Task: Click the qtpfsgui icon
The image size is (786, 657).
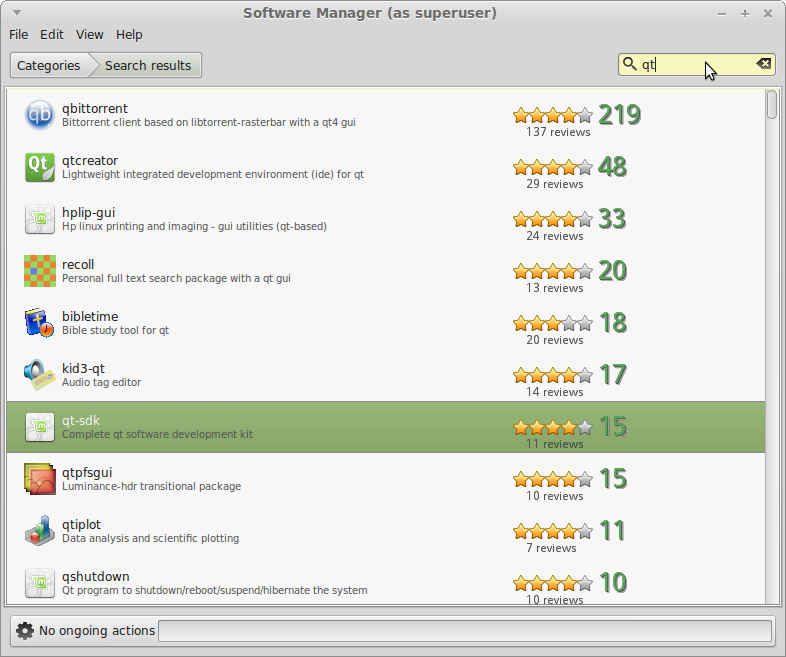Action: 40,479
